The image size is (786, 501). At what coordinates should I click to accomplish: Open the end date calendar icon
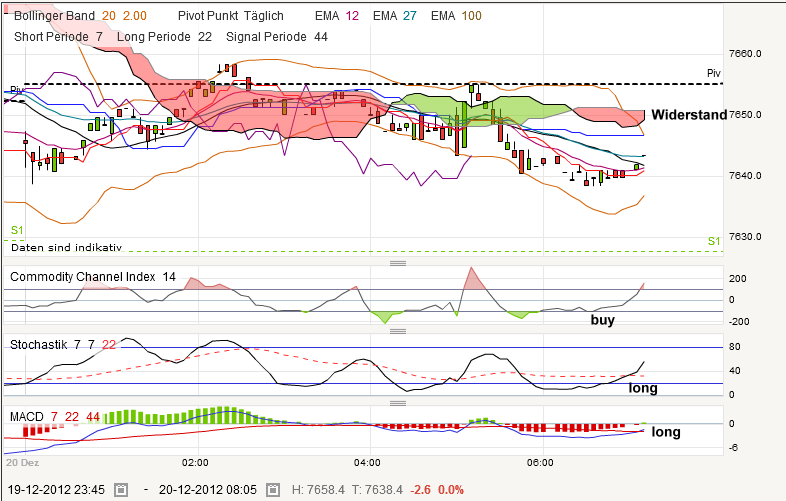[x=273, y=489]
